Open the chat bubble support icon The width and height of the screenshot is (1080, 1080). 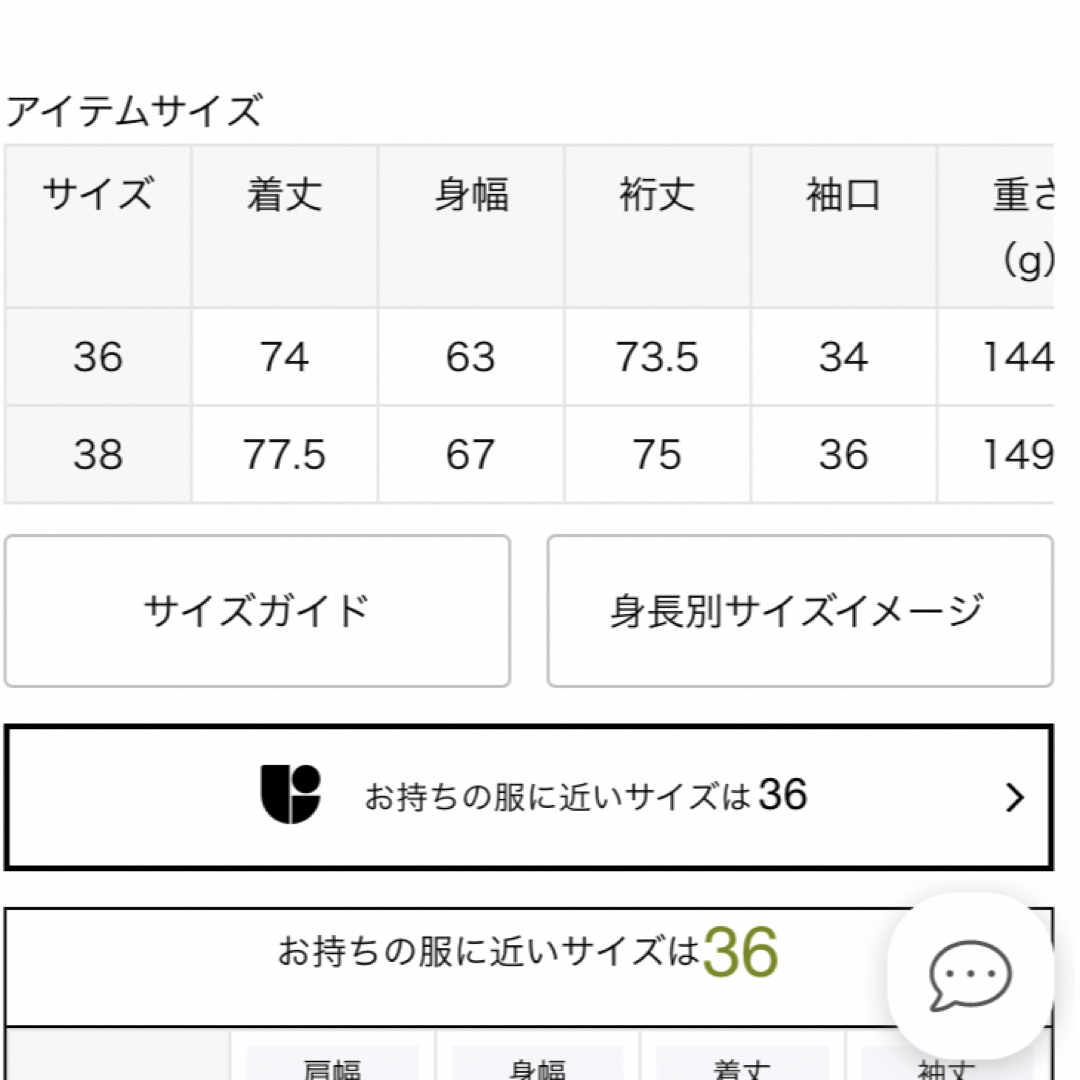click(x=970, y=975)
